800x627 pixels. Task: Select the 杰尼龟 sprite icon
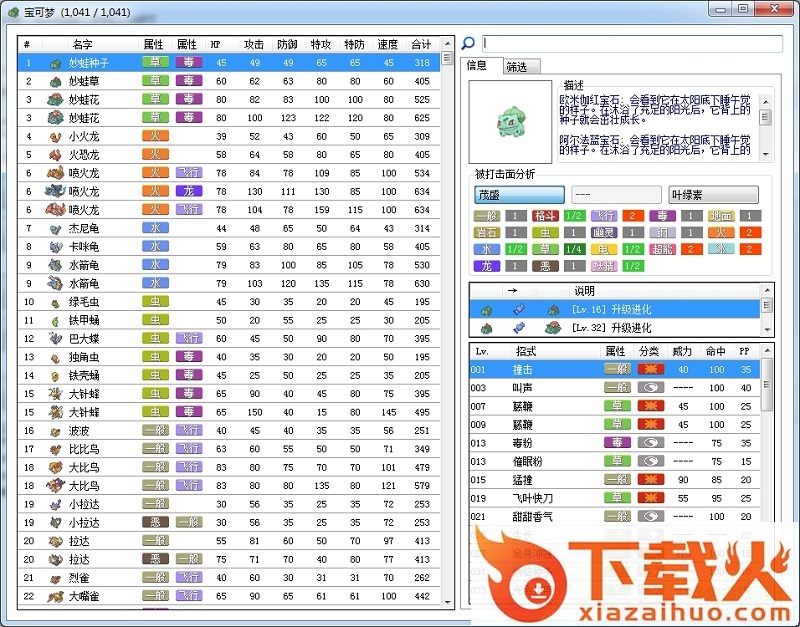point(55,229)
